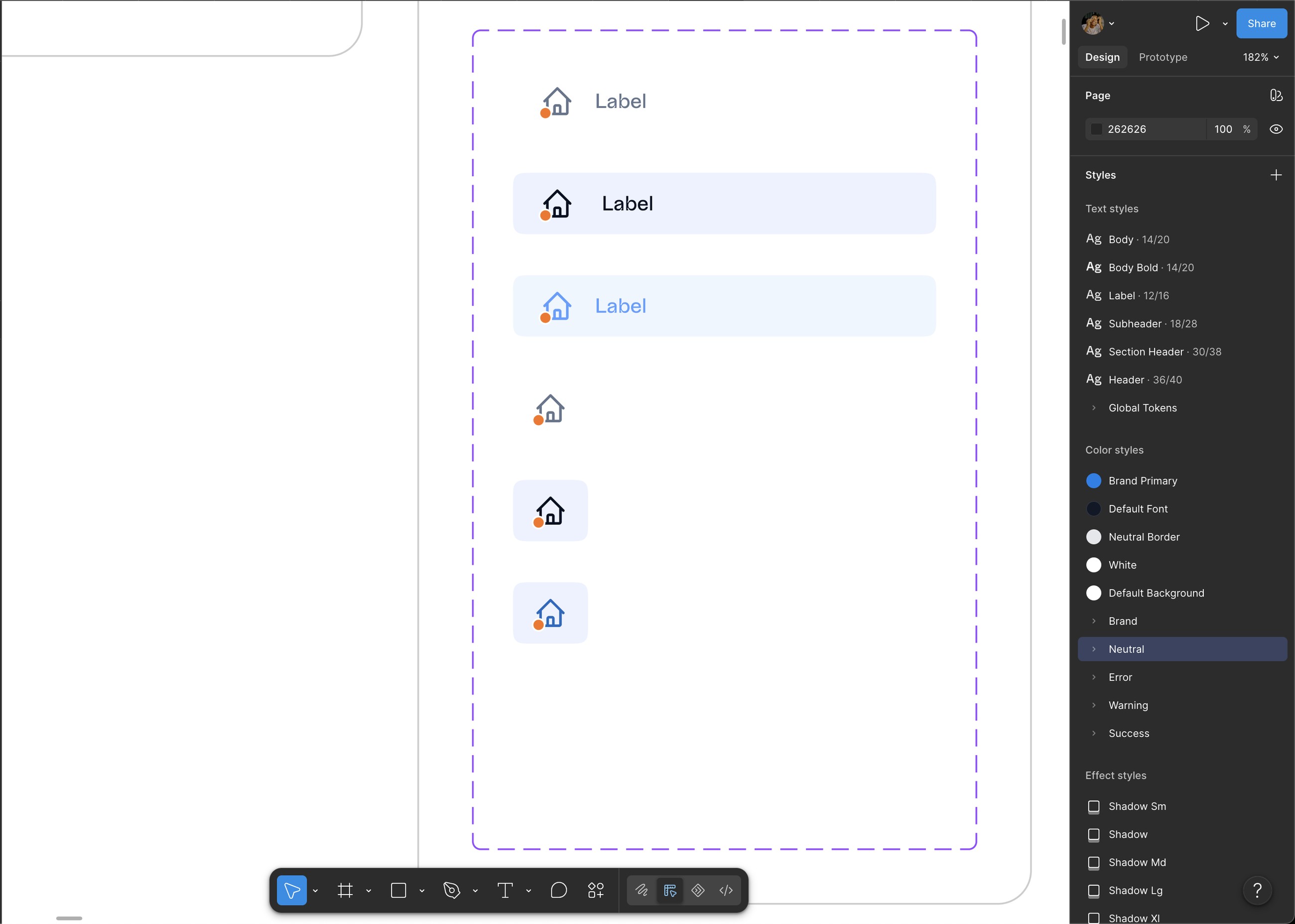Activate the Text tool
1295x924 pixels.
pyautogui.click(x=505, y=891)
